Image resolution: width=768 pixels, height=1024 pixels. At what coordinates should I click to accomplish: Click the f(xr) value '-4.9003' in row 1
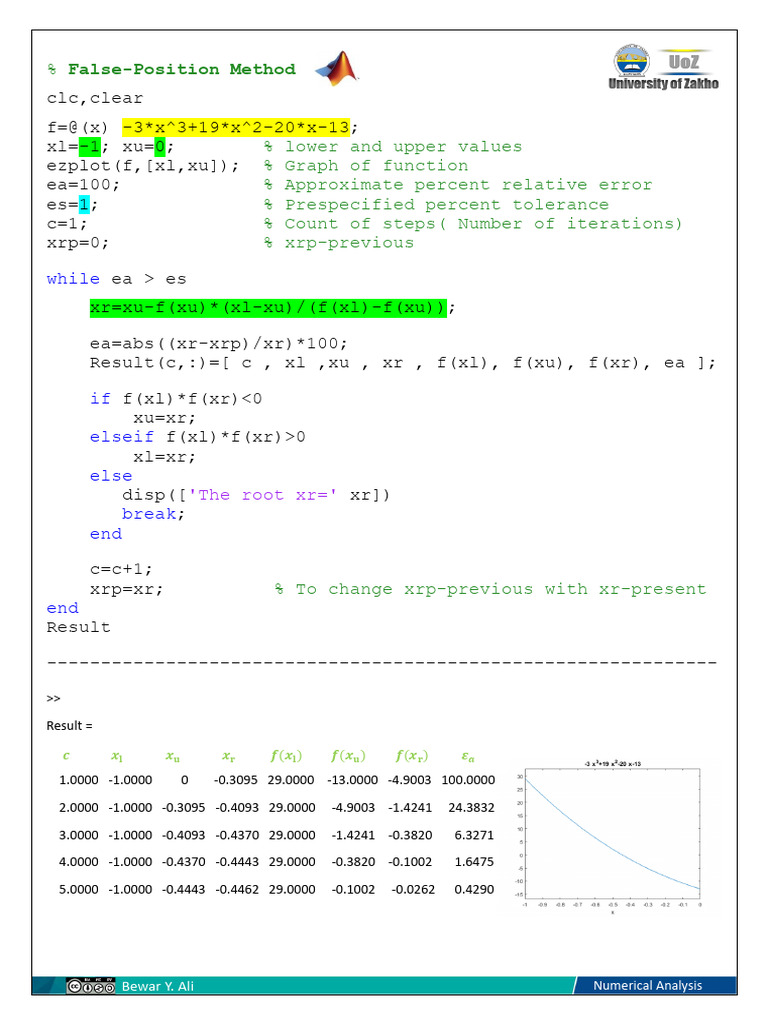tap(409, 780)
